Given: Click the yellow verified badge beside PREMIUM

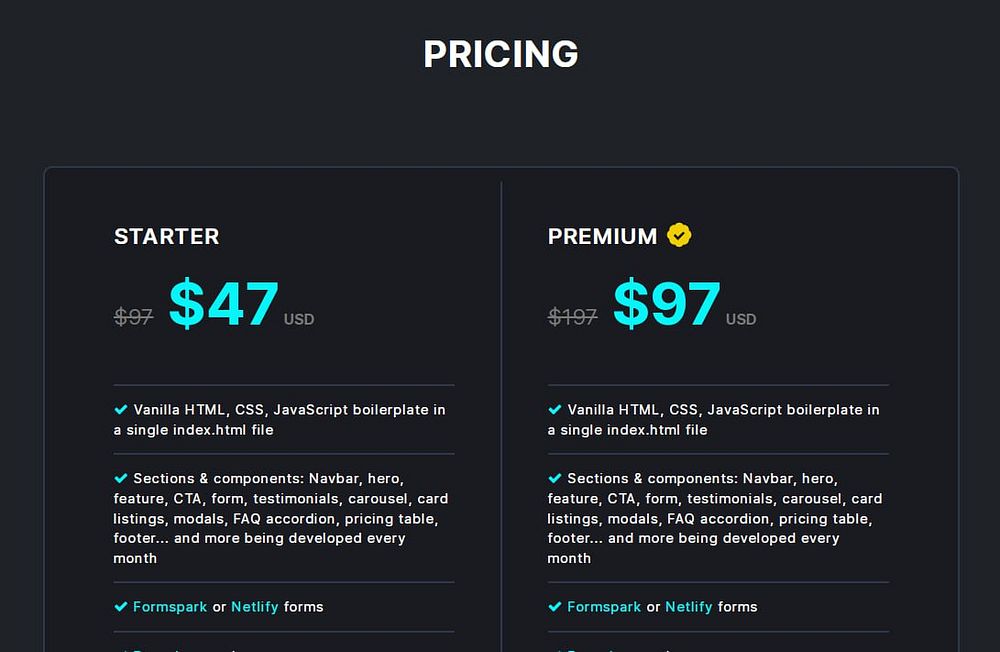Looking at the screenshot, I should point(679,235).
